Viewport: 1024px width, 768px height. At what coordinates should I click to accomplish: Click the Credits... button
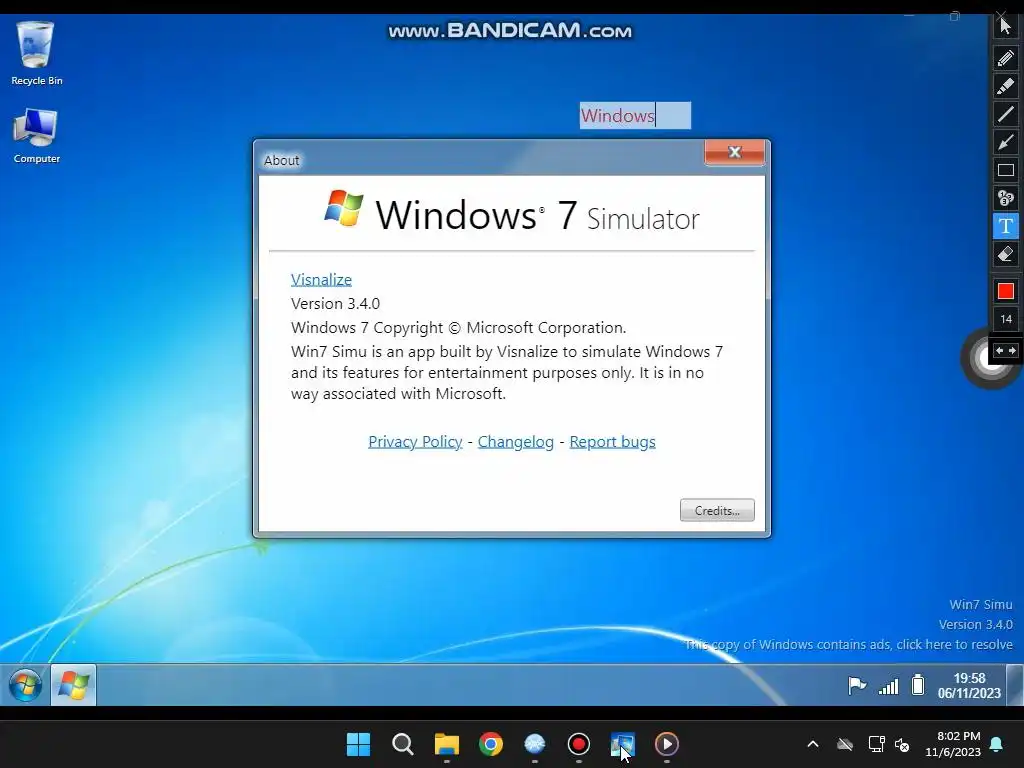point(717,510)
